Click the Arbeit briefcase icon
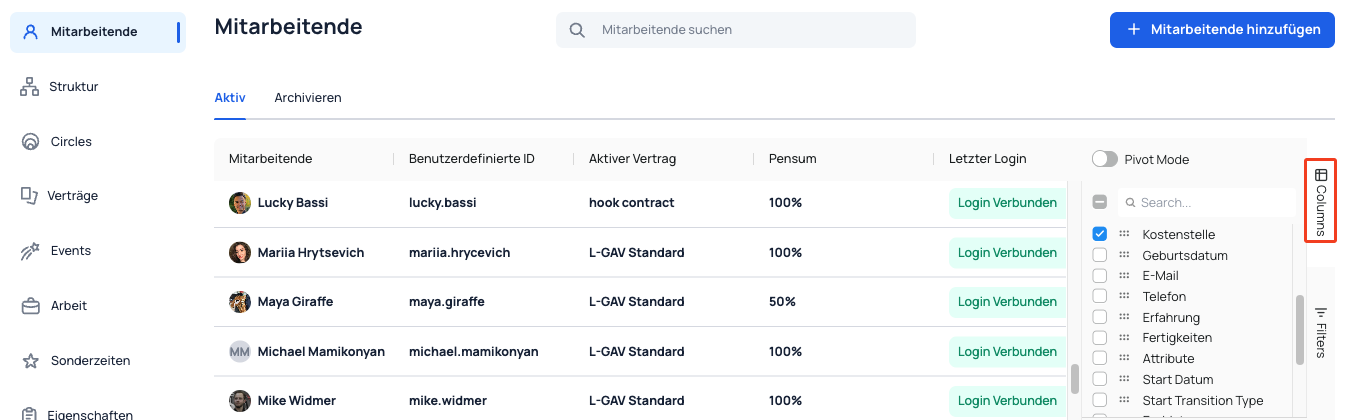Image resolution: width=1353 pixels, height=420 pixels. [30, 306]
